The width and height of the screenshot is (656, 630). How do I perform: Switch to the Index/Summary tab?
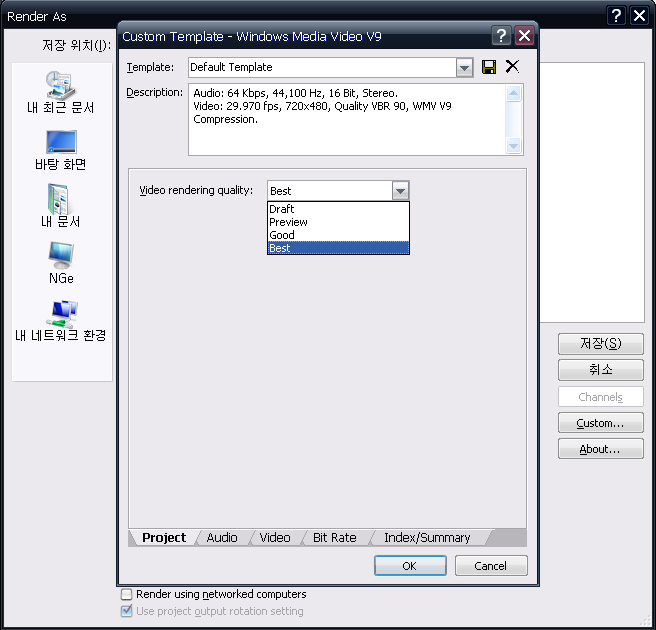pos(427,538)
